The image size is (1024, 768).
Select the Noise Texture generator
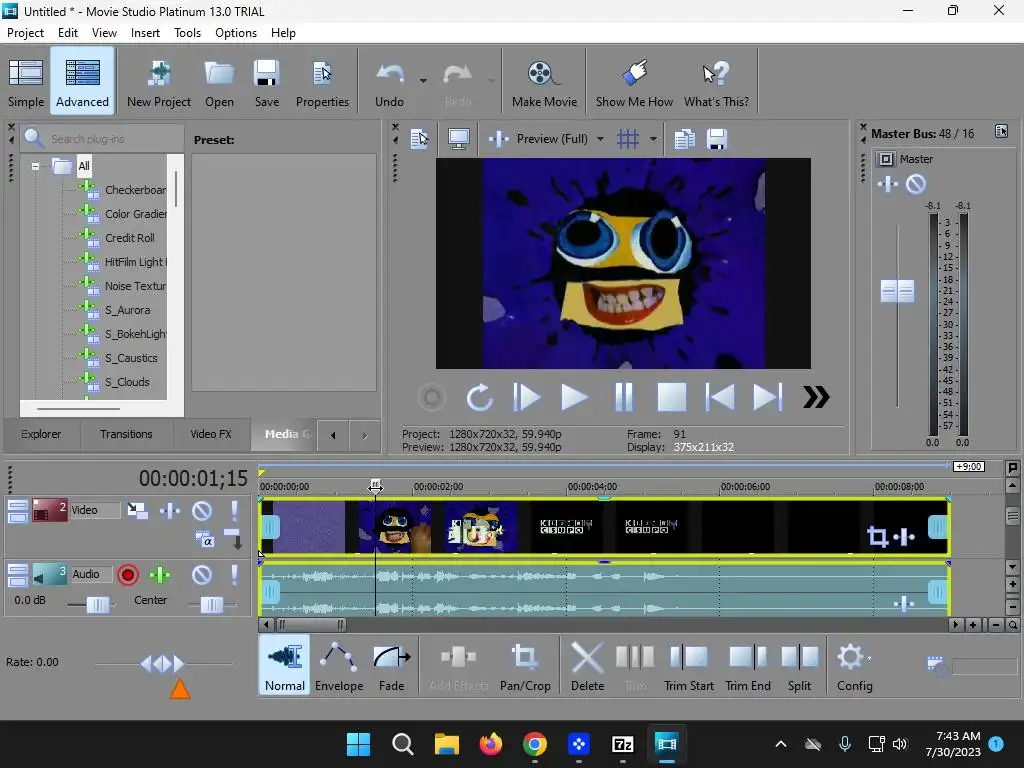click(135, 286)
